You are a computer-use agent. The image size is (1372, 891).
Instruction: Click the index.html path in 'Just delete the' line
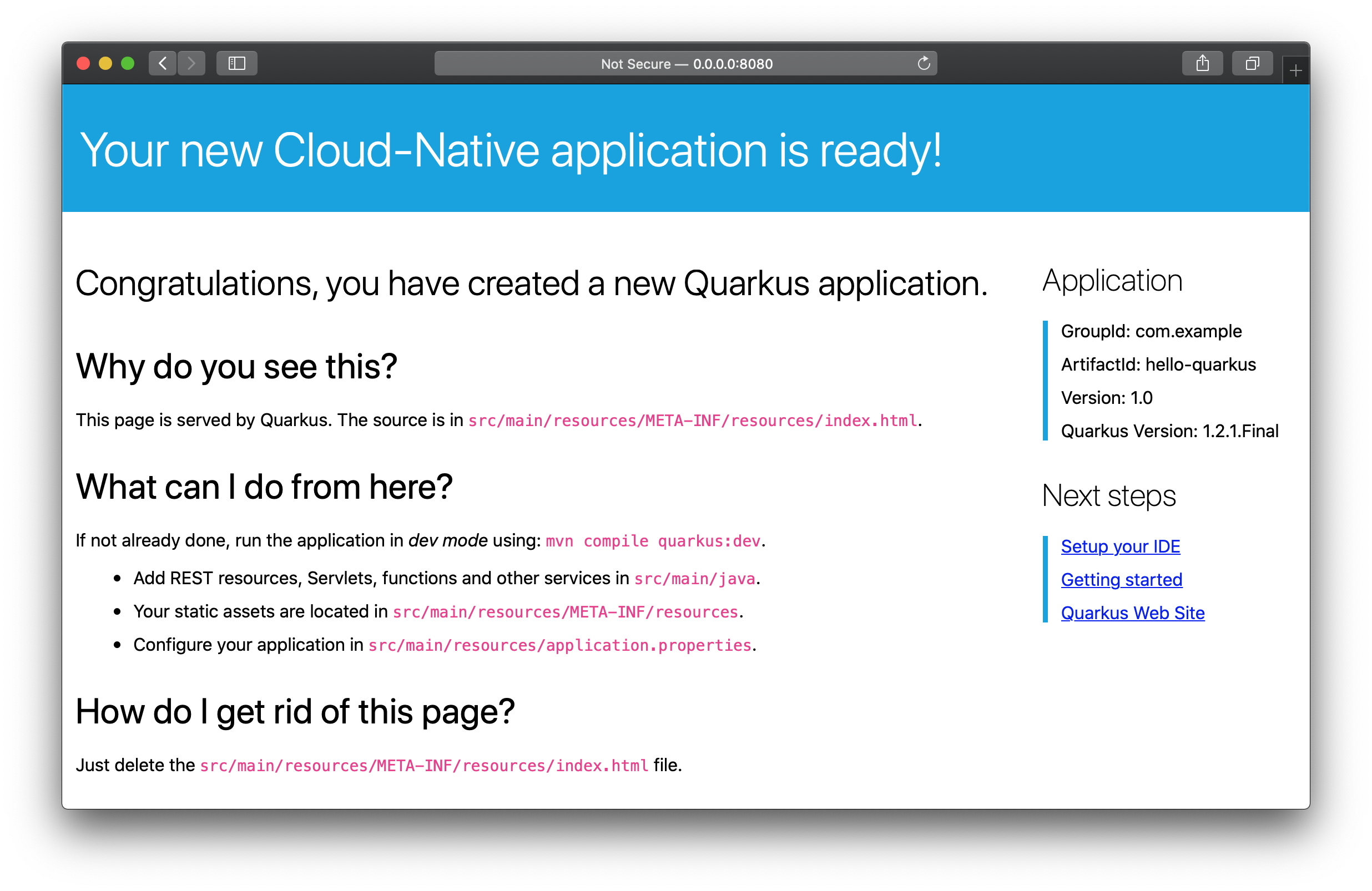pos(424,766)
